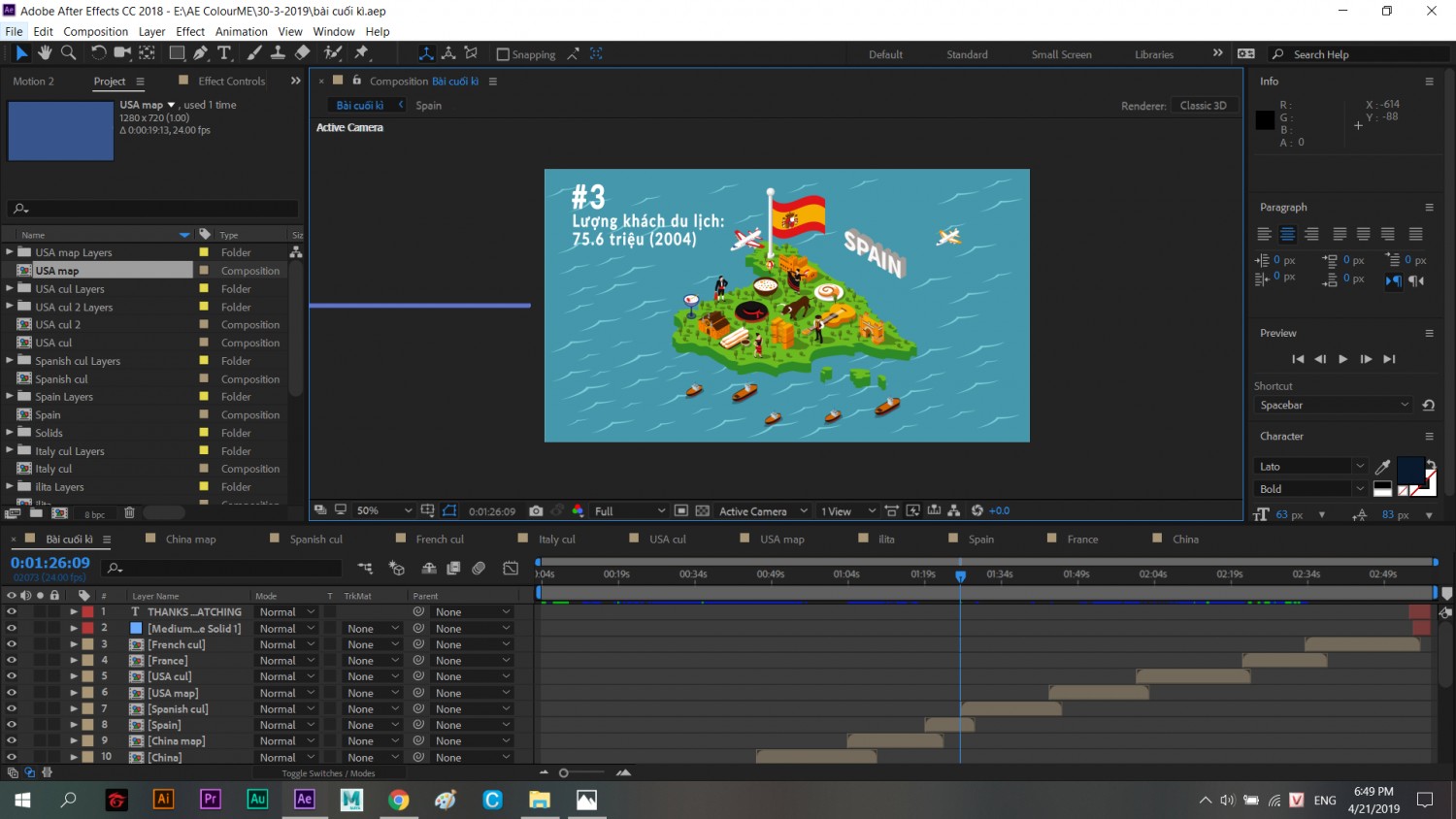
Task: Click the Character fill color swatch
Action: pyautogui.click(x=1409, y=470)
